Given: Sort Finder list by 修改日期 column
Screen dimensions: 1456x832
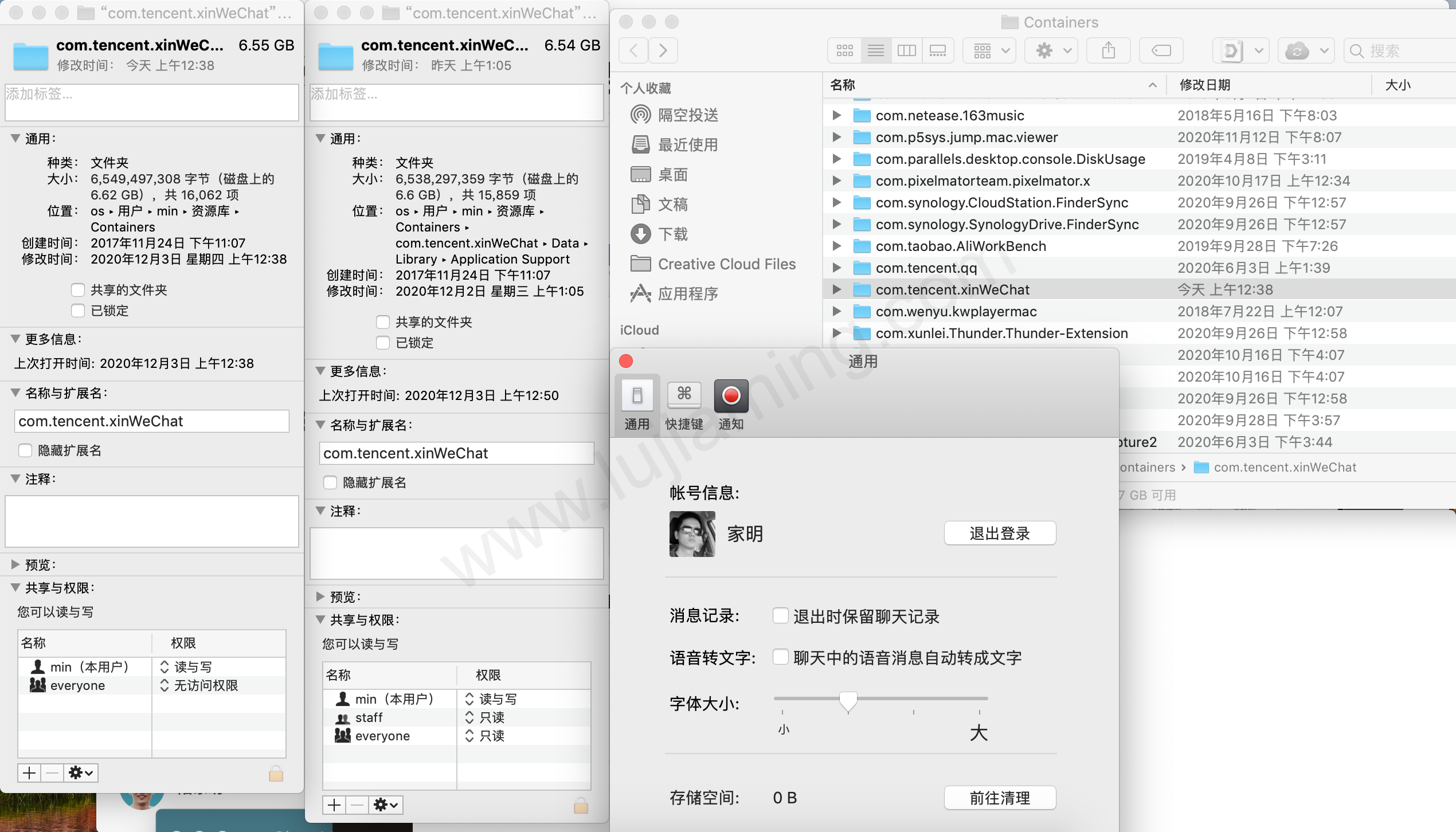Looking at the screenshot, I should 1269,85.
